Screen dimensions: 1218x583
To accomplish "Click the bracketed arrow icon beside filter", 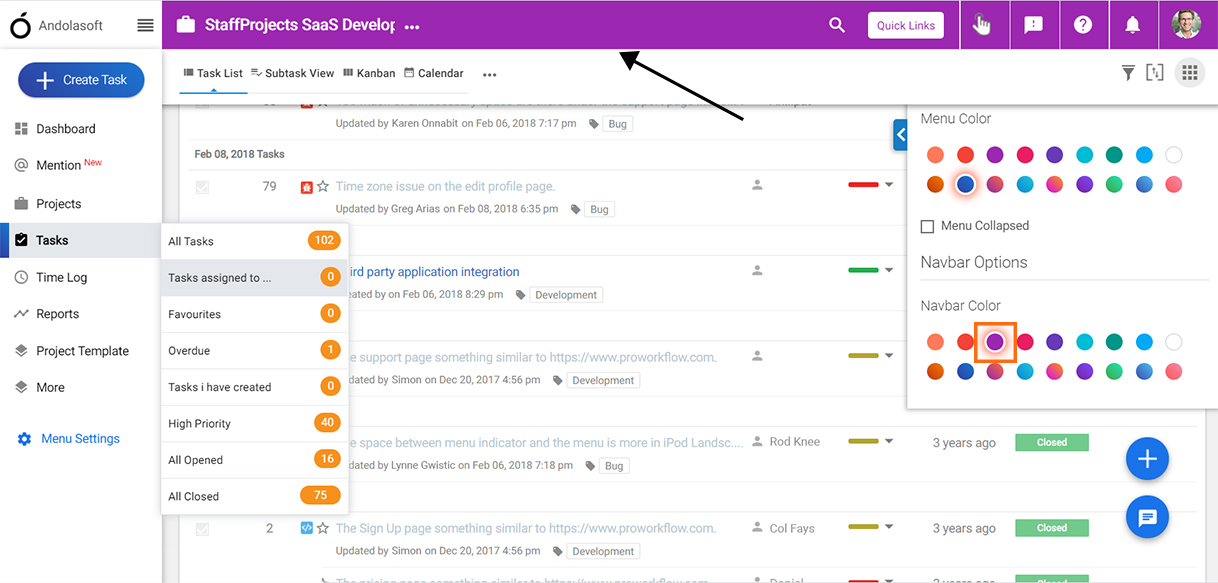I will click(x=1155, y=72).
